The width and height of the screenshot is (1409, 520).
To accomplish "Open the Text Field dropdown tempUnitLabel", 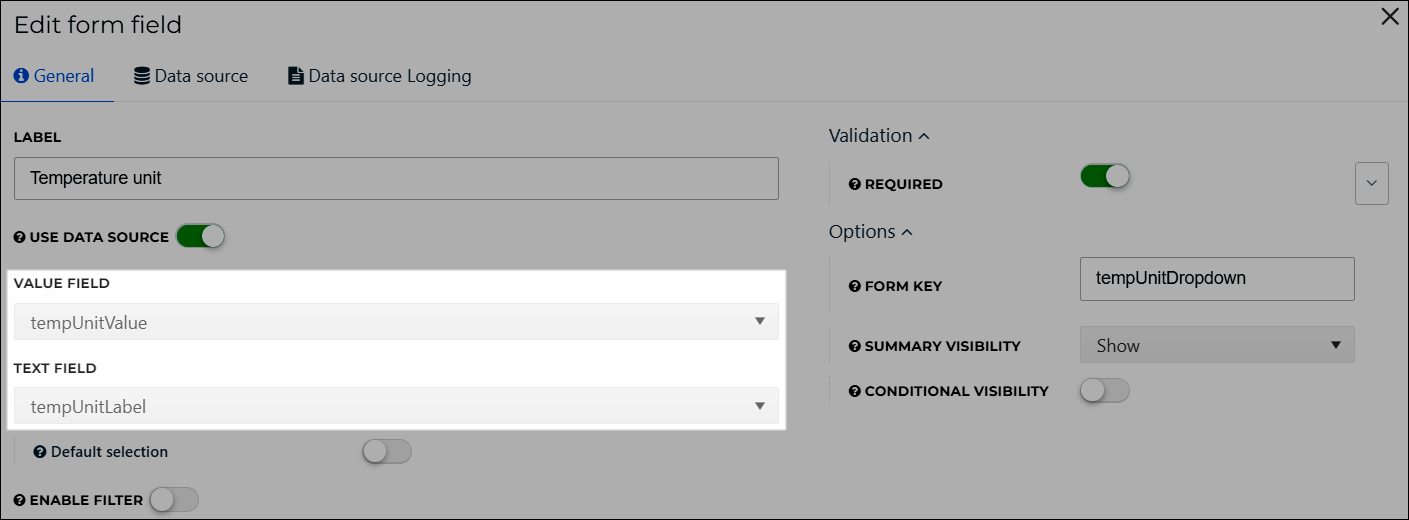I will (396, 406).
